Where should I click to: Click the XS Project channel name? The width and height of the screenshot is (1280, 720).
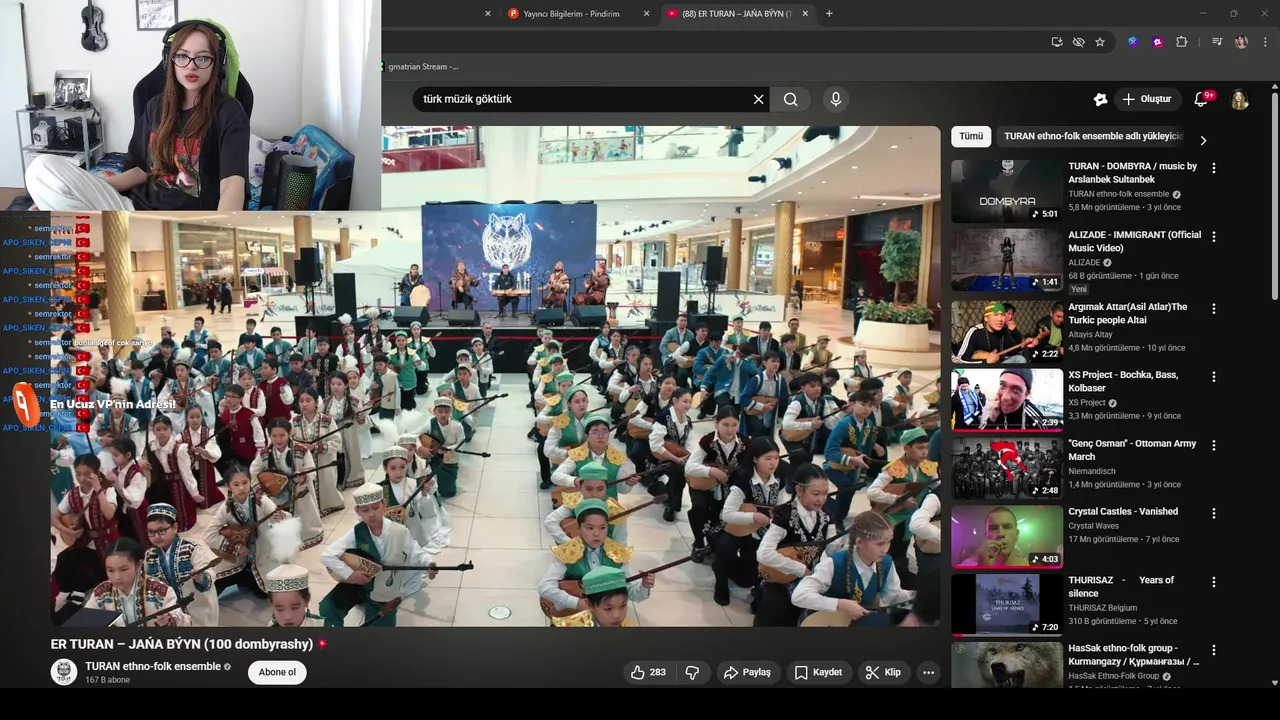click(x=1087, y=402)
